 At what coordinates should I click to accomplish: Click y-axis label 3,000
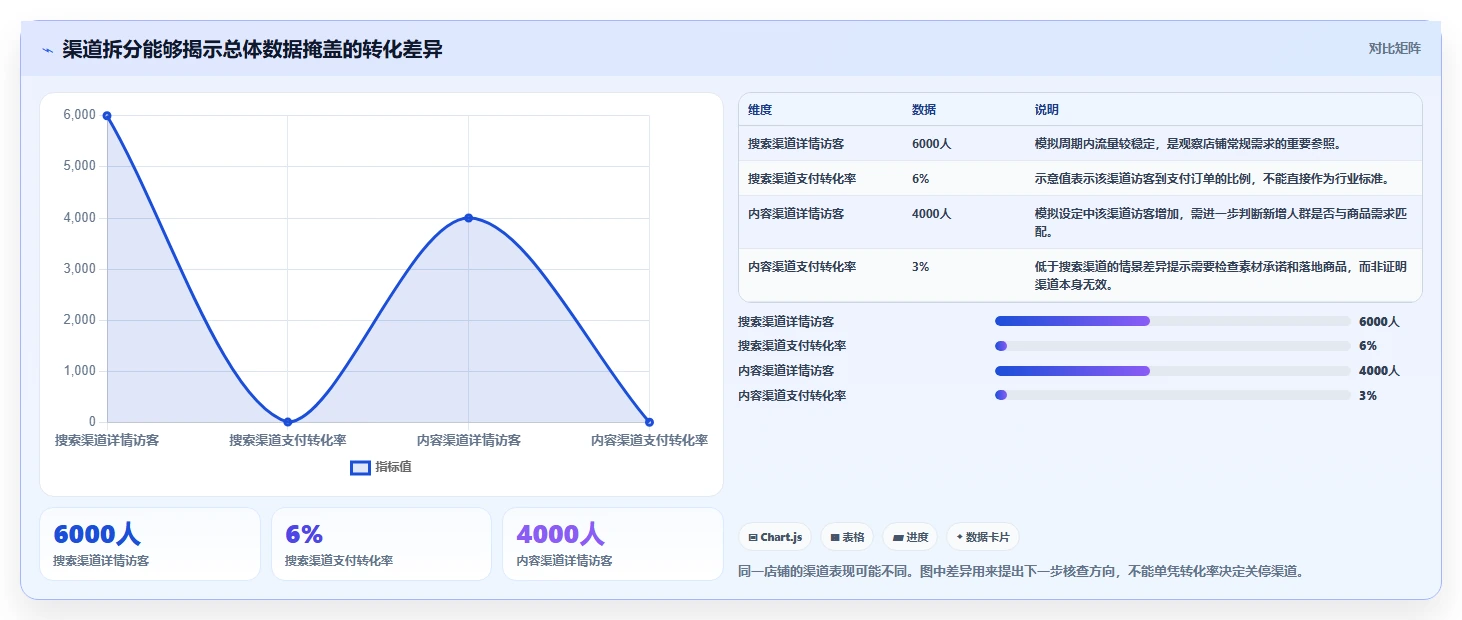point(79,269)
